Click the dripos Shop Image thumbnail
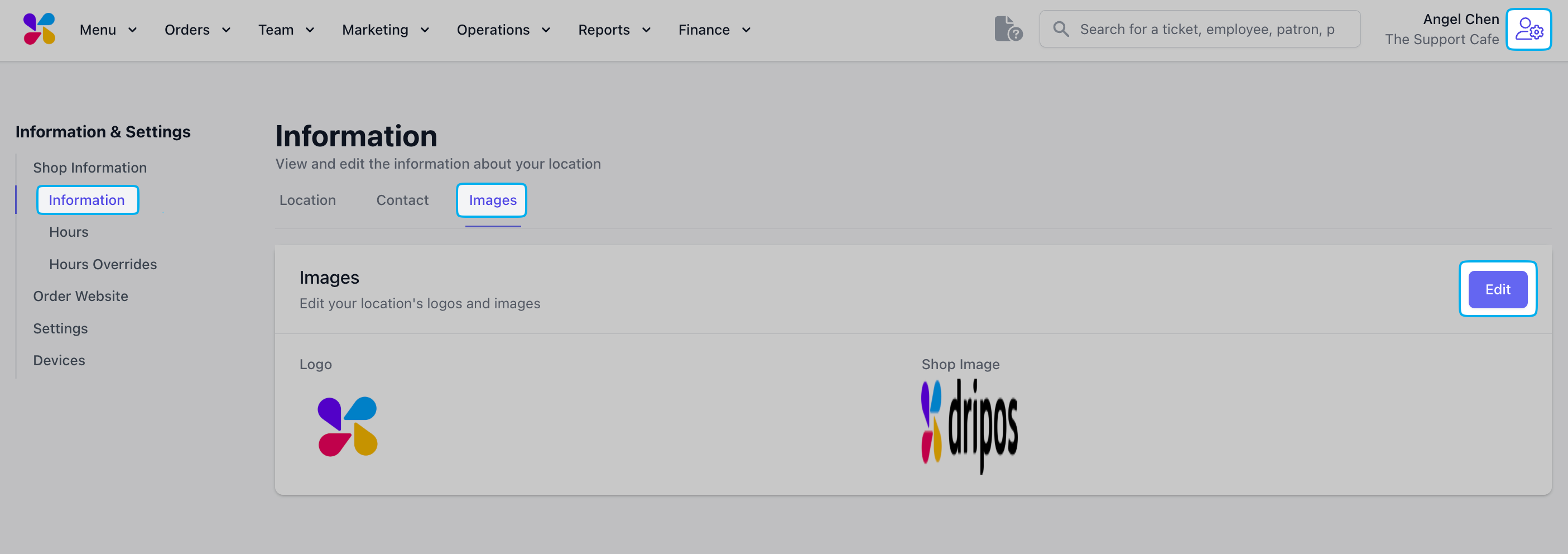Viewport: 1568px width, 554px height. pyautogui.click(x=969, y=426)
